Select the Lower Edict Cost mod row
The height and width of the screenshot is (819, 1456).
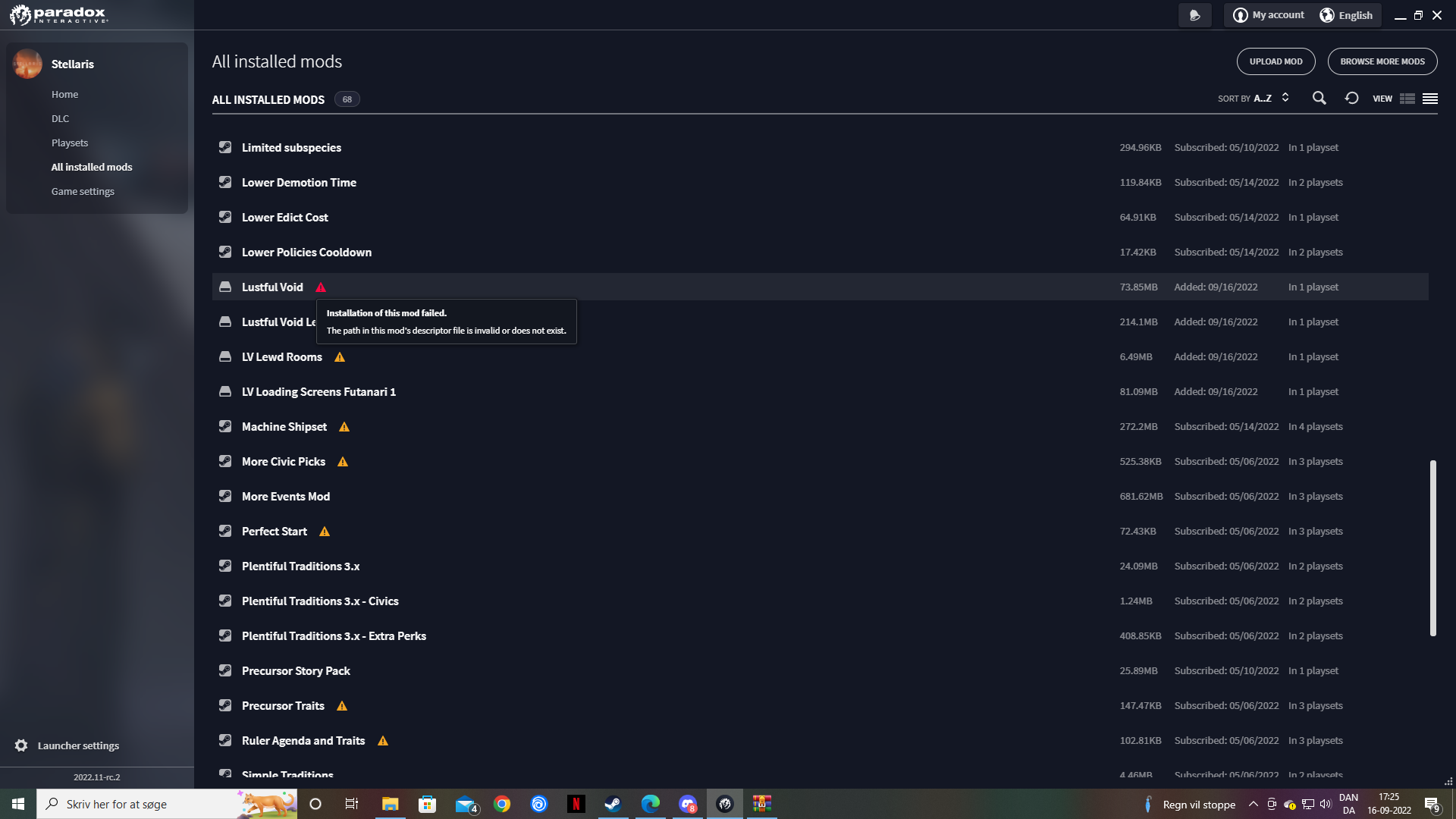click(821, 218)
